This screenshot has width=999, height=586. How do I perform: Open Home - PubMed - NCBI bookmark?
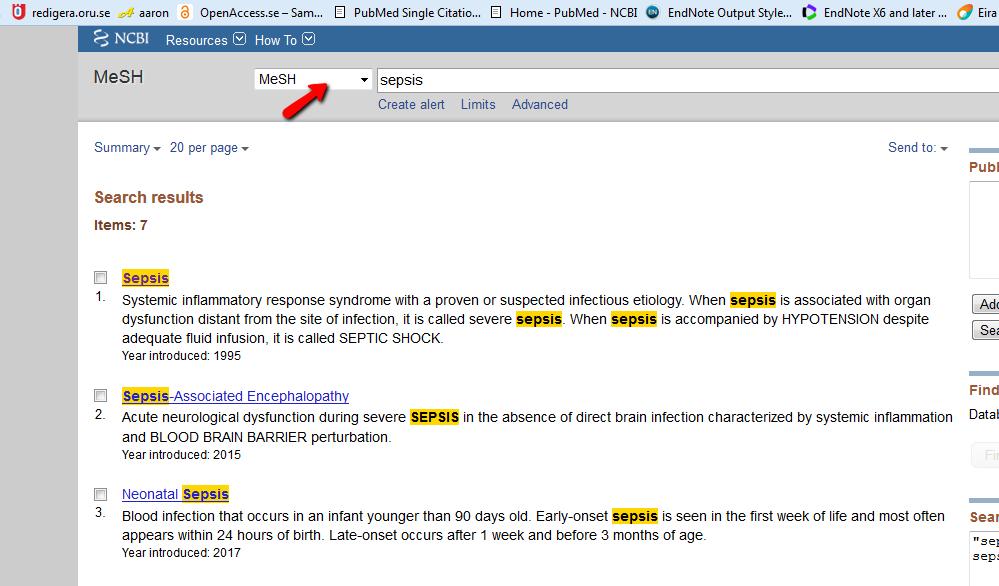564,13
